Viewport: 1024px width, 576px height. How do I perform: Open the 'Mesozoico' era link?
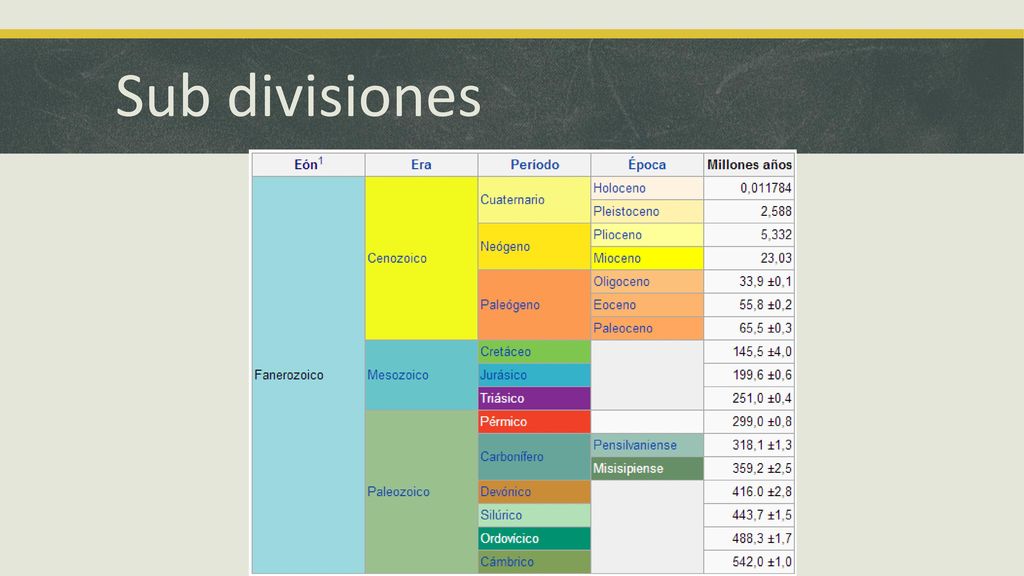pos(398,375)
